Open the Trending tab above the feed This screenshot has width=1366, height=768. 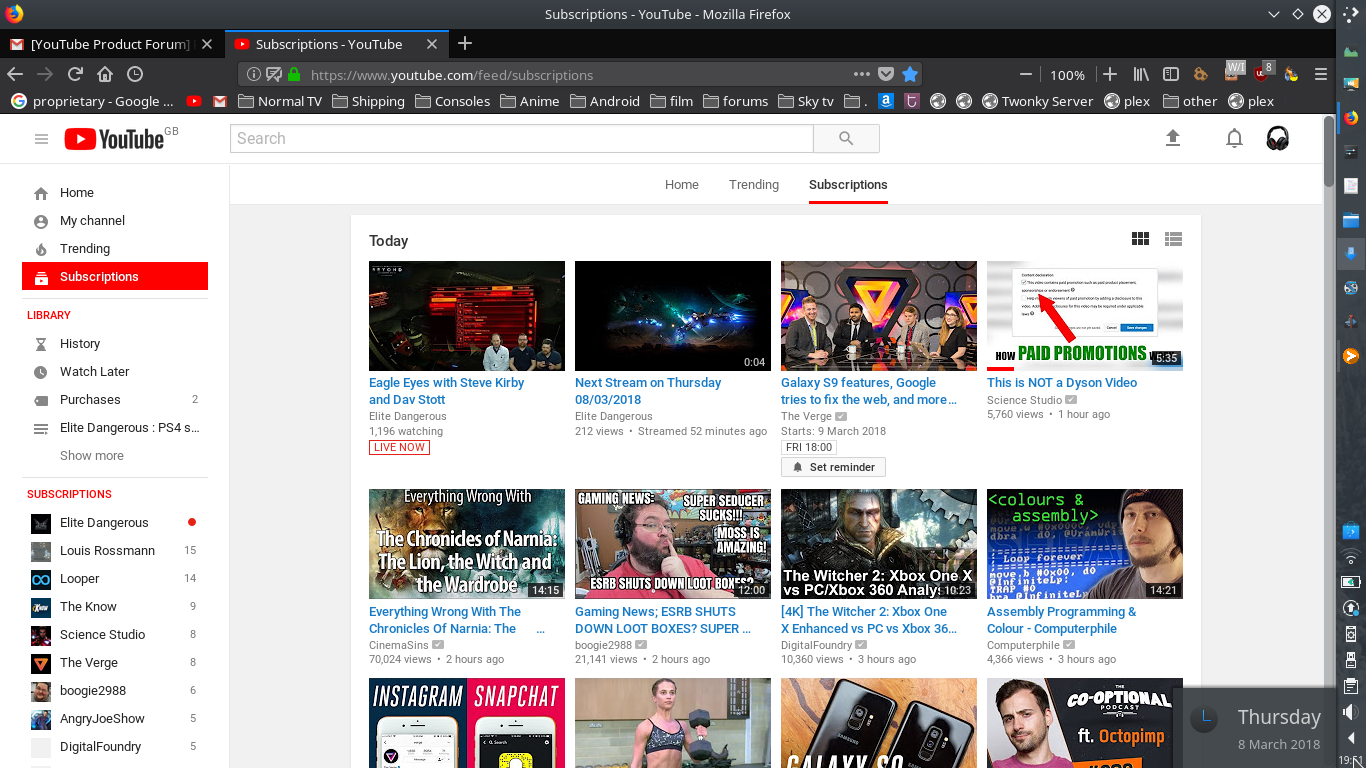point(754,185)
